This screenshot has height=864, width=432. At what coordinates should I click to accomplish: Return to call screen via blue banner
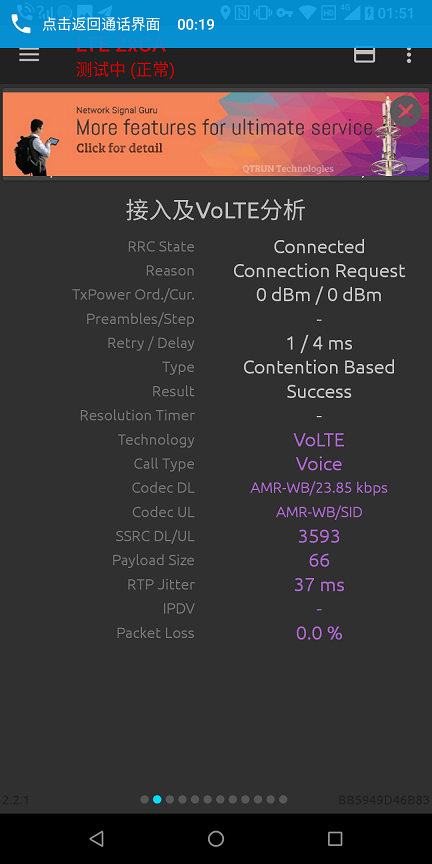[x=216, y=24]
